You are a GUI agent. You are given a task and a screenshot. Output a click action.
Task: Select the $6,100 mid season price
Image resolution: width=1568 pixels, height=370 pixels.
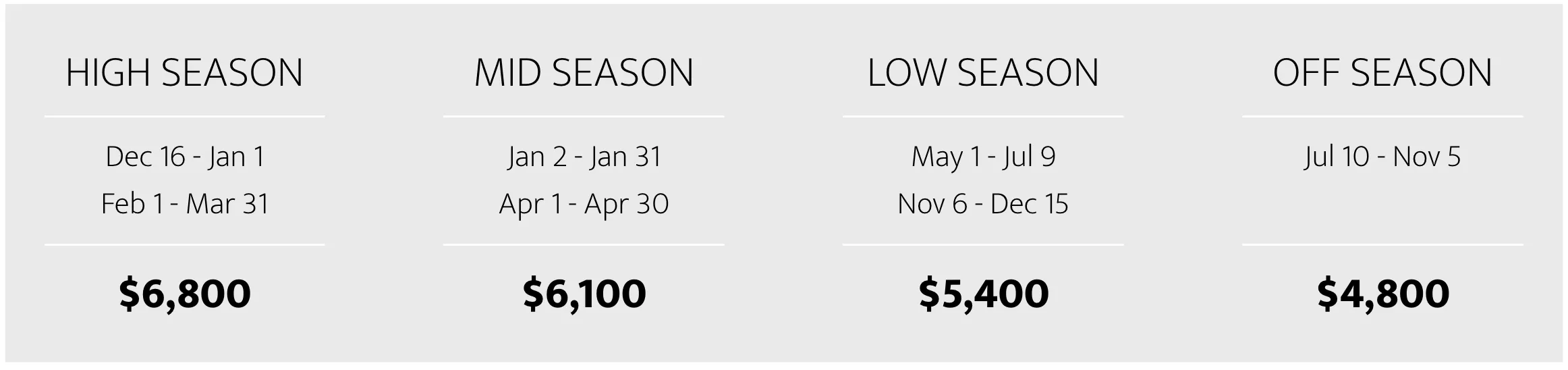point(584,294)
